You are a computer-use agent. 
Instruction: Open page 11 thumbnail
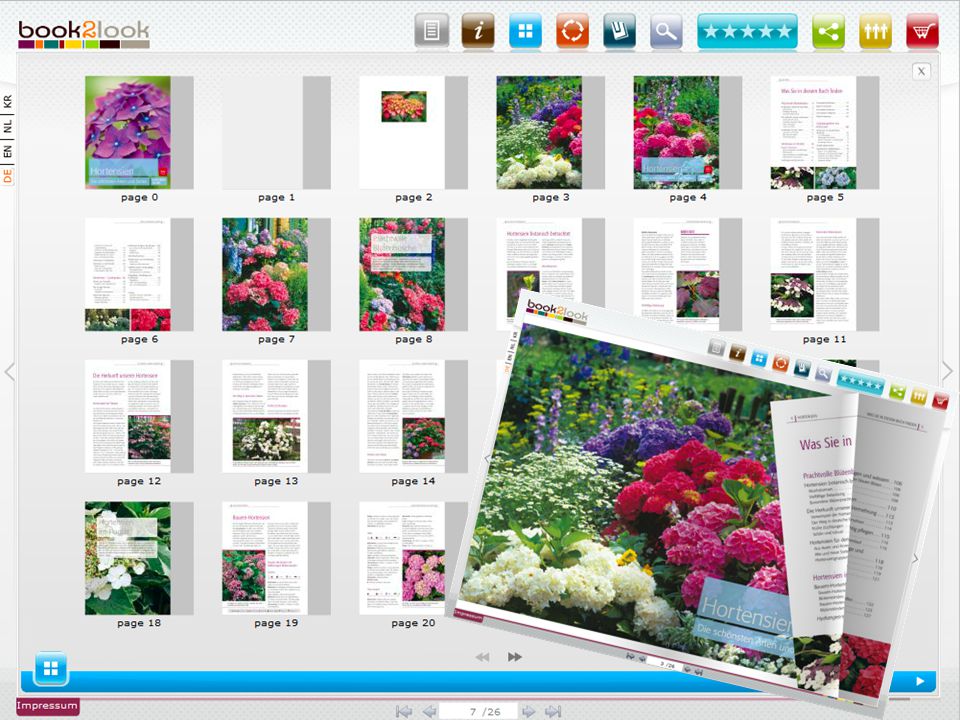pyautogui.click(x=825, y=274)
